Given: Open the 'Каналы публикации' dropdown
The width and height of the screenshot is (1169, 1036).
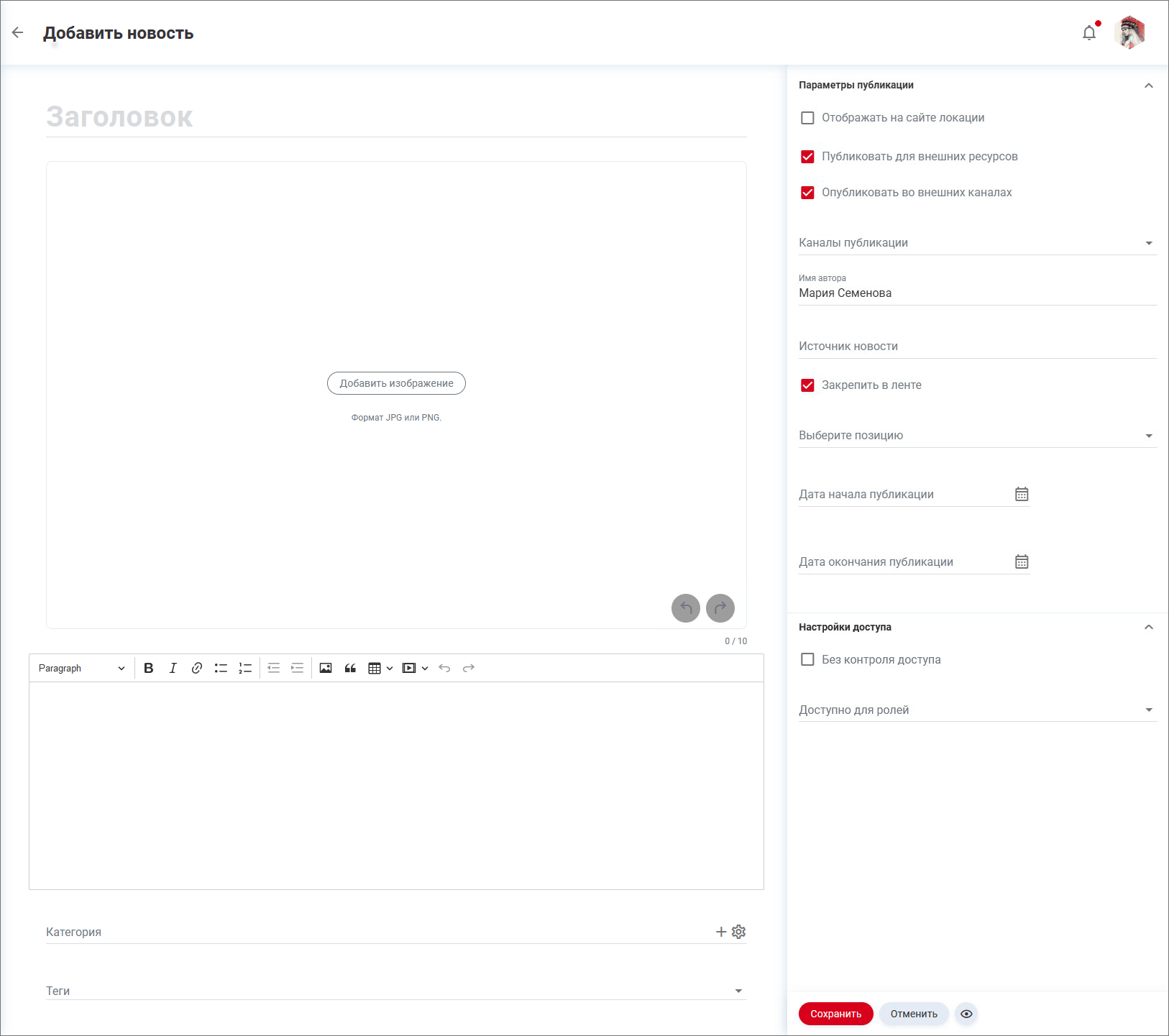Looking at the screenshot, I should click(977, 243).
